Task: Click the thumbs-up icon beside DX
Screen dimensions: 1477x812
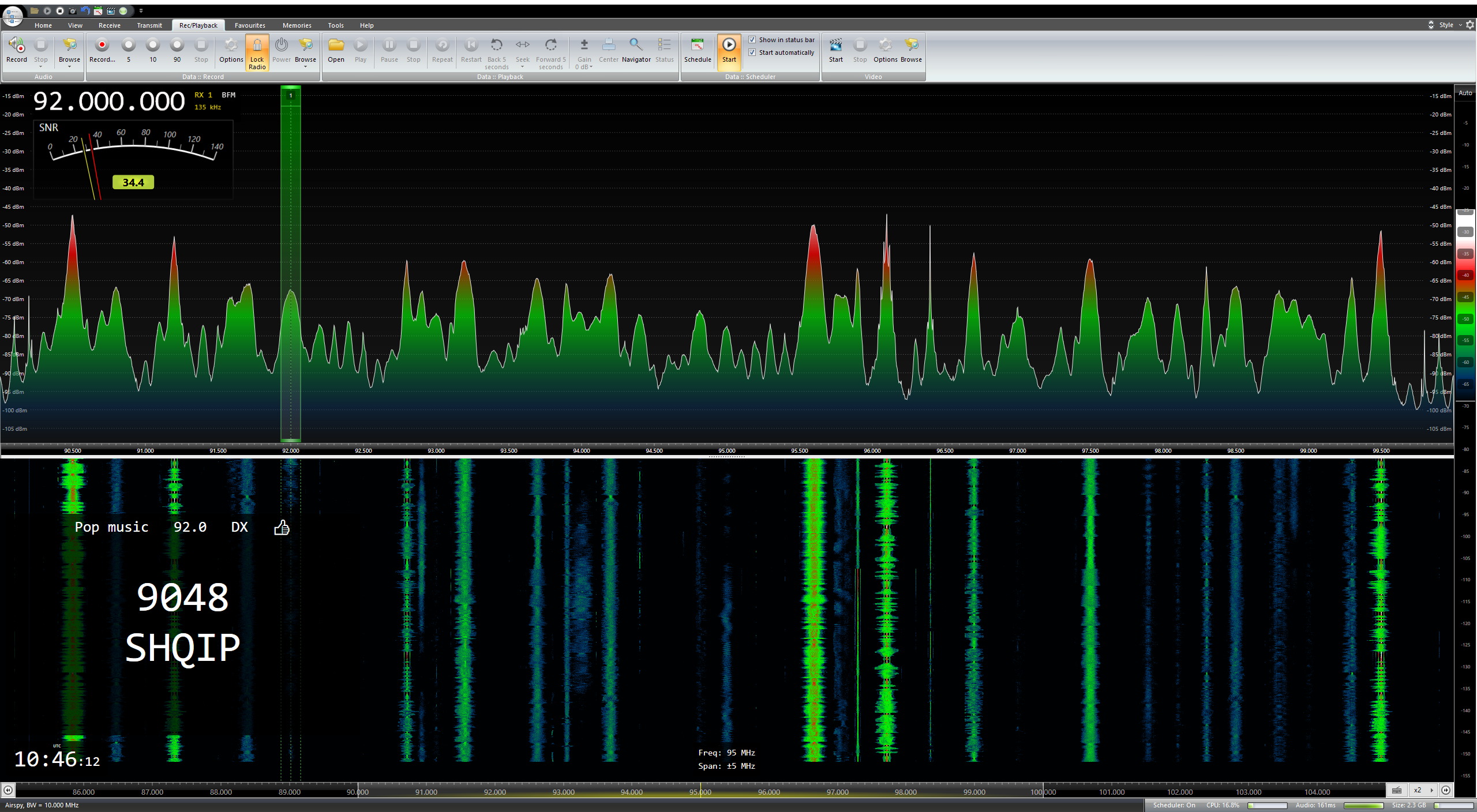Action: pos(282,527)
